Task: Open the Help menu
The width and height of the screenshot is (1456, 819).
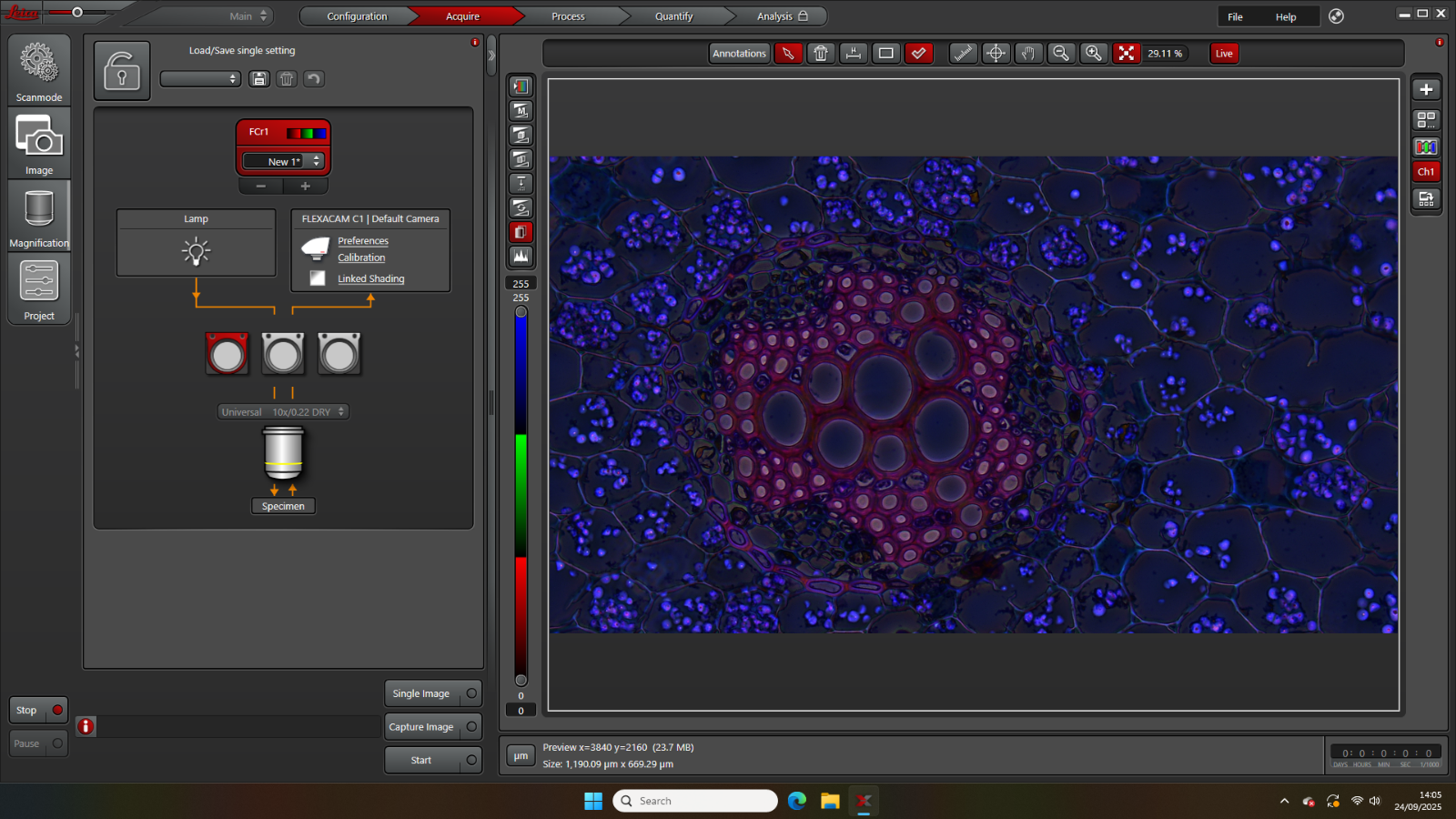Action: (1285, 17)
